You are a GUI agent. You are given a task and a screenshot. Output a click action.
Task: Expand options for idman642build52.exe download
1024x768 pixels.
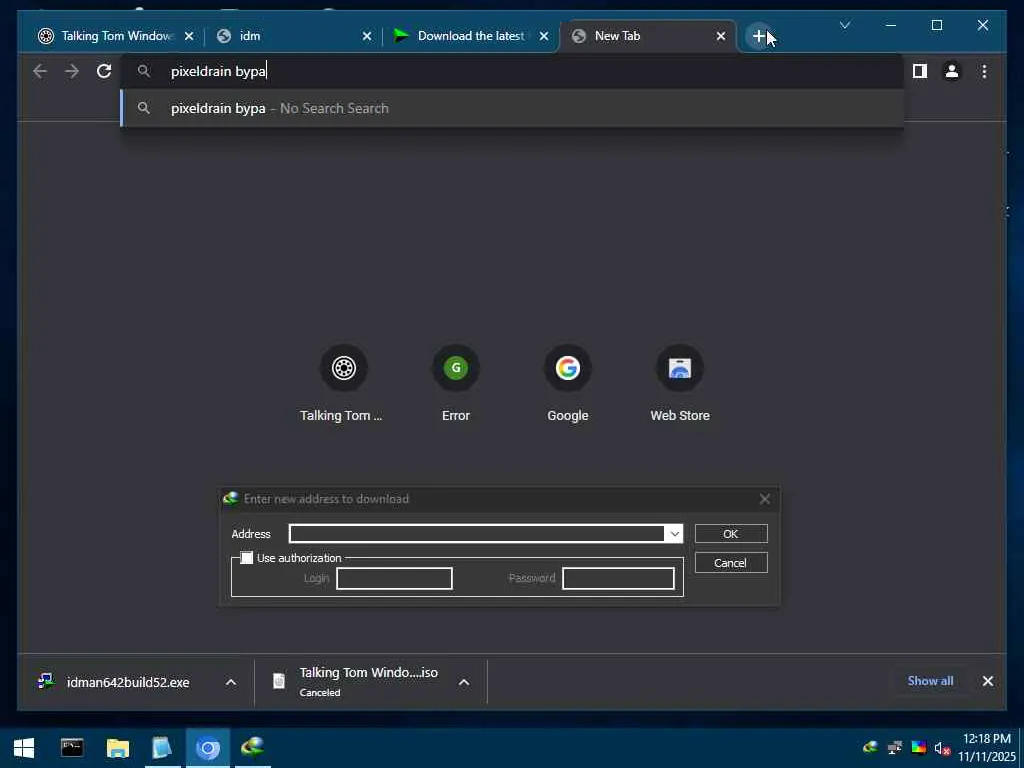pos(231,682)
